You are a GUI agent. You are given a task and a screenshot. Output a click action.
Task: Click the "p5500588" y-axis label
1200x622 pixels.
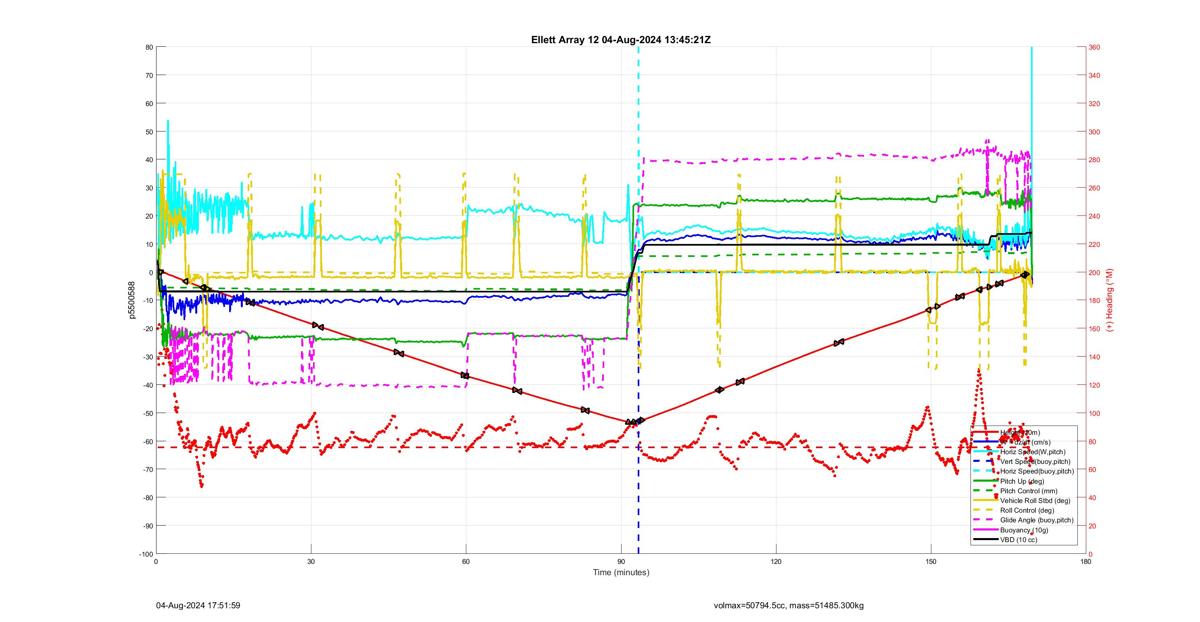click(x=131, y=300)
